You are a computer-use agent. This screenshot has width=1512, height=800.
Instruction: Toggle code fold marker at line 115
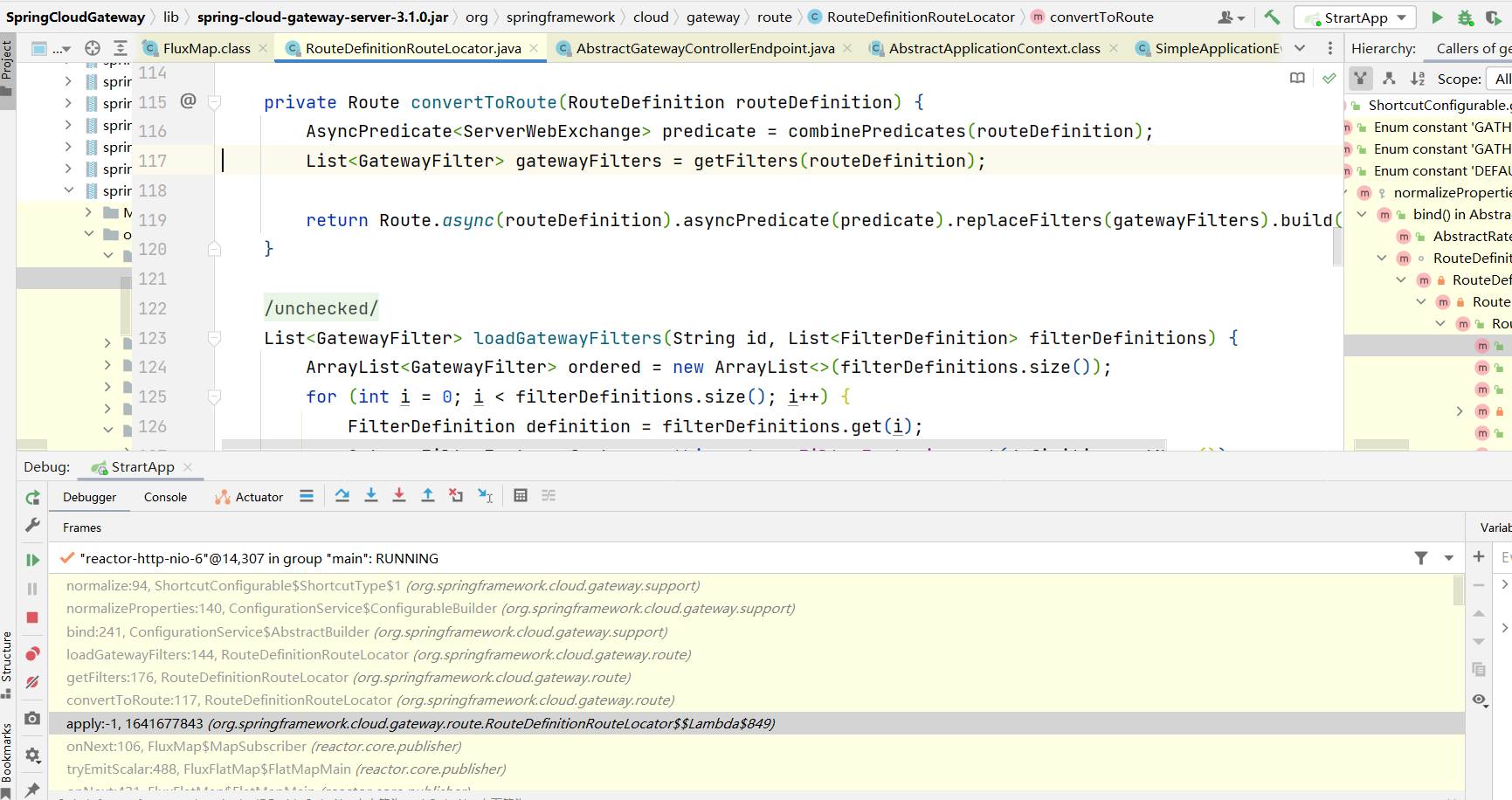point(214,102)
